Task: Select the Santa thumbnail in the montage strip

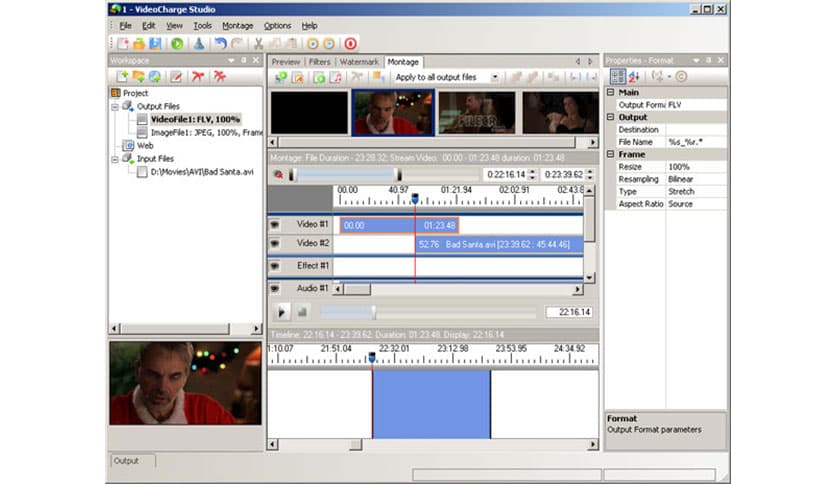Action: [x=393, y=113]
